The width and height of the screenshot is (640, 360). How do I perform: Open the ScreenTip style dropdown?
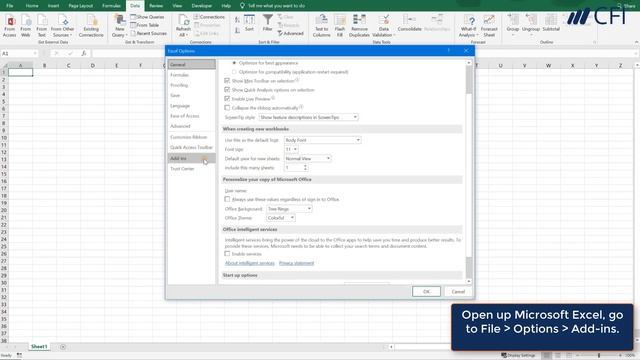pos(309,117)
